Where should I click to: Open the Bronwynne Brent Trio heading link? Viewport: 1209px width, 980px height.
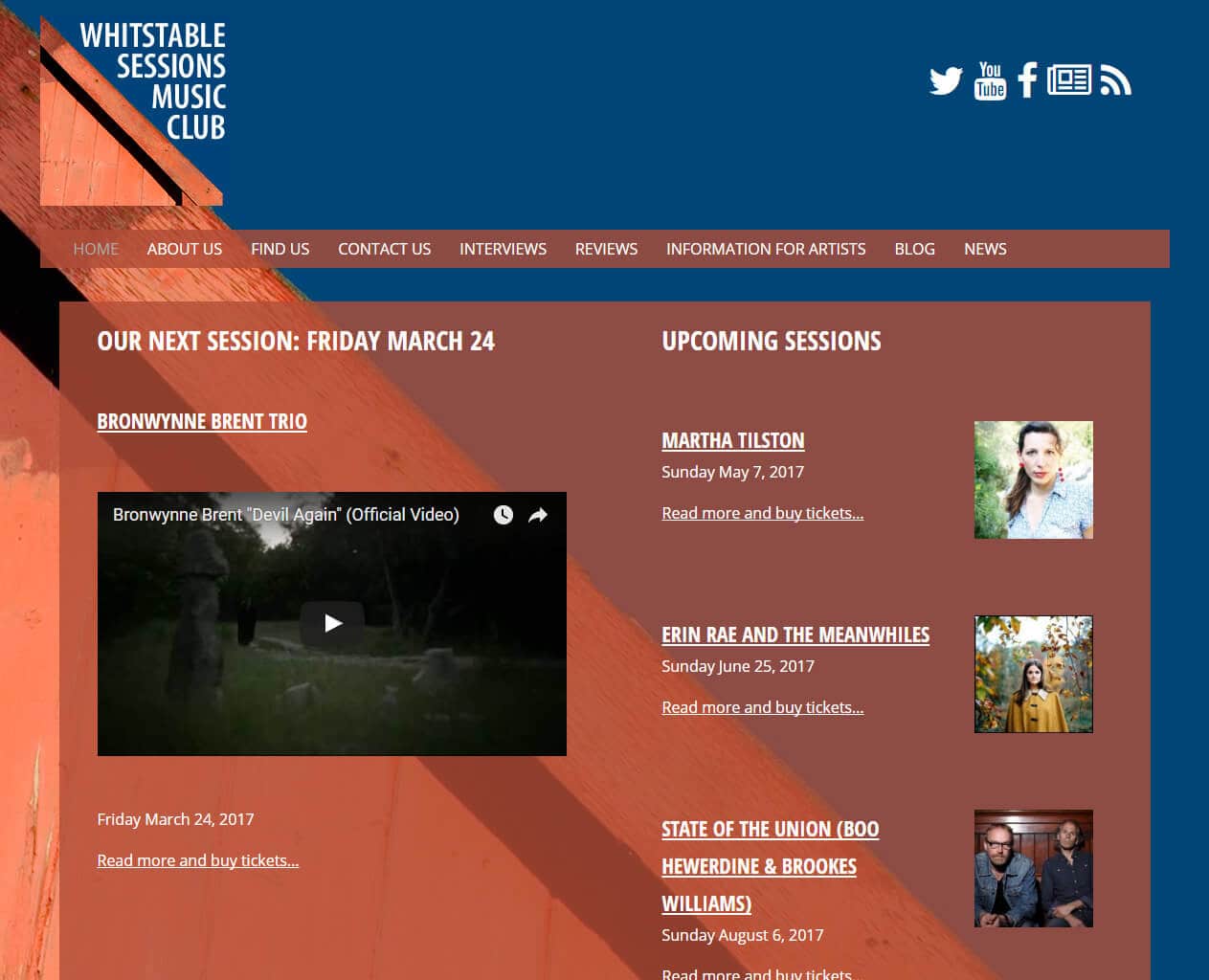(x=202, y=422)
